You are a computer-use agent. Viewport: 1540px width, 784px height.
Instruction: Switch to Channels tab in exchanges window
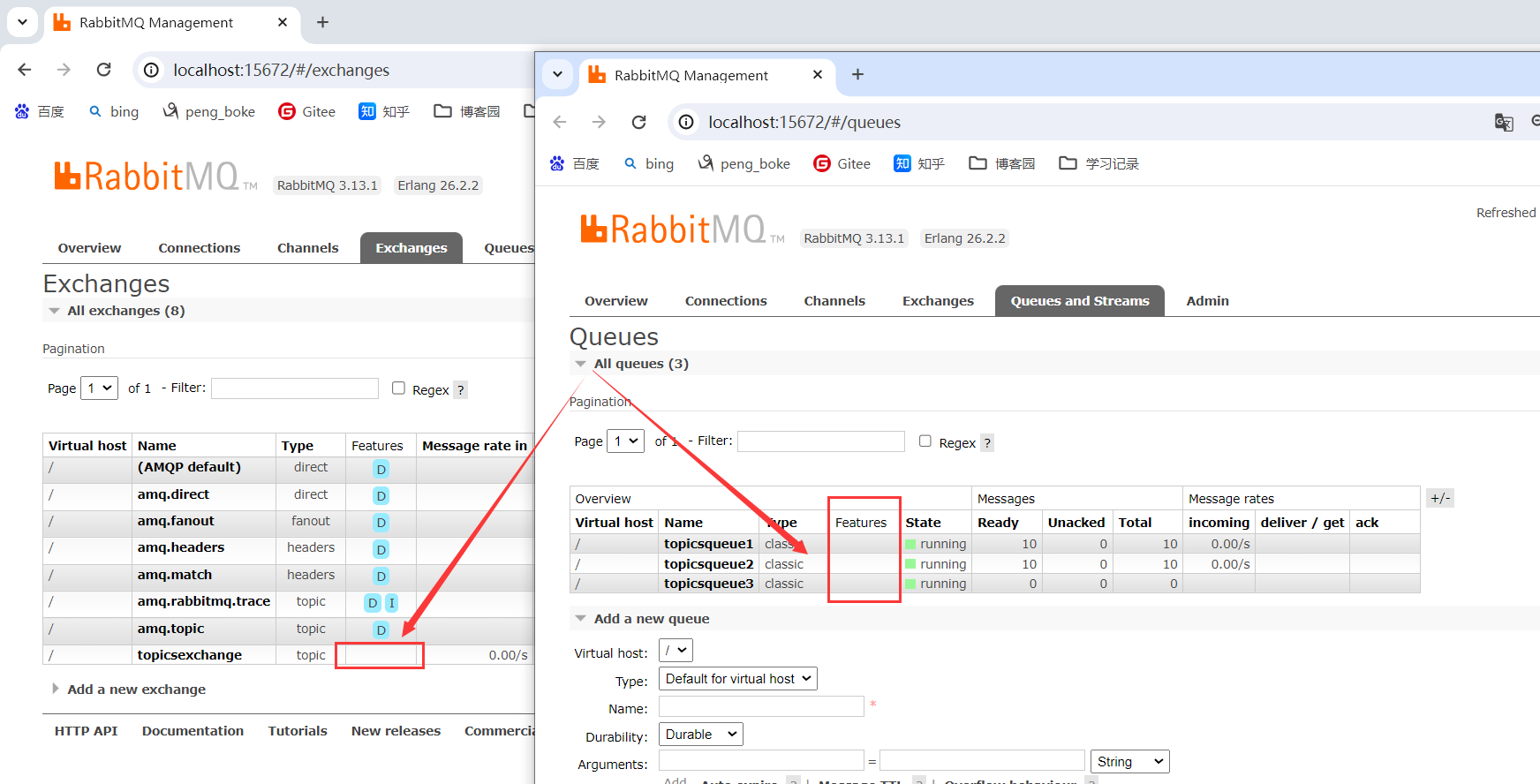(308, 248)
